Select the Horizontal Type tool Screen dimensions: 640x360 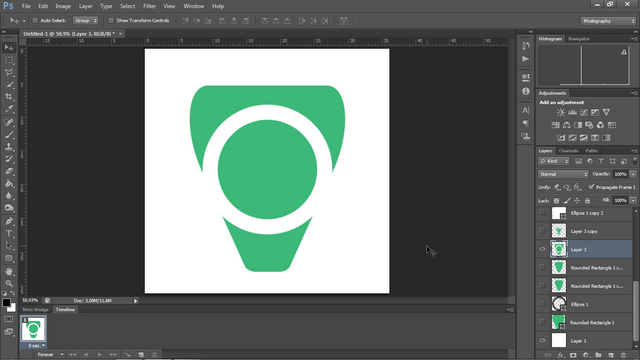click(9, 233)
